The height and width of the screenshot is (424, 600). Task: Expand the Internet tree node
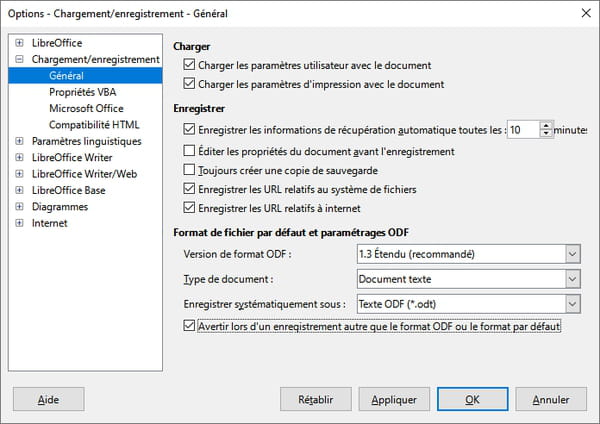coord(19,223)
